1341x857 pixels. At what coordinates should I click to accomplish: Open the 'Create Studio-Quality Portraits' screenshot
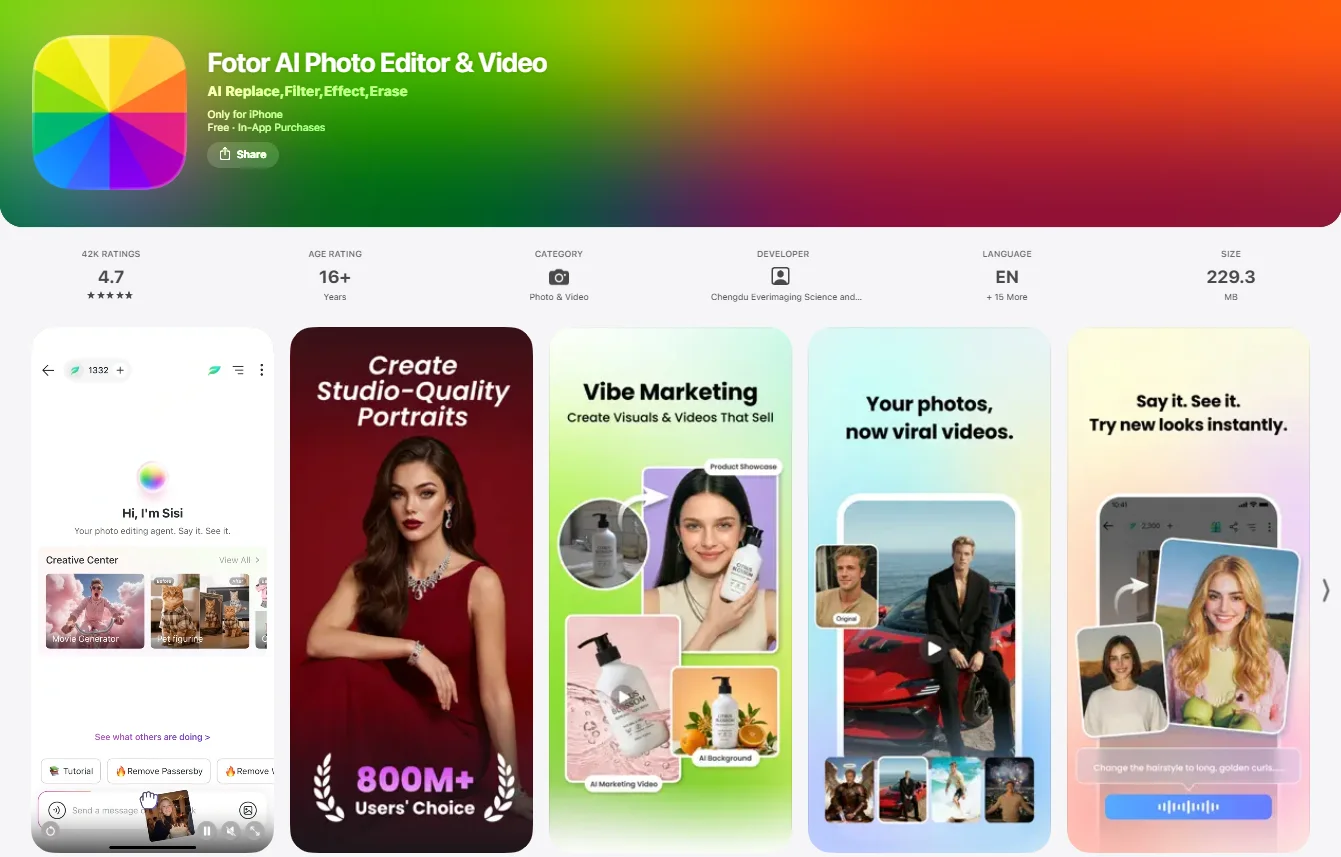pos(411,590)
